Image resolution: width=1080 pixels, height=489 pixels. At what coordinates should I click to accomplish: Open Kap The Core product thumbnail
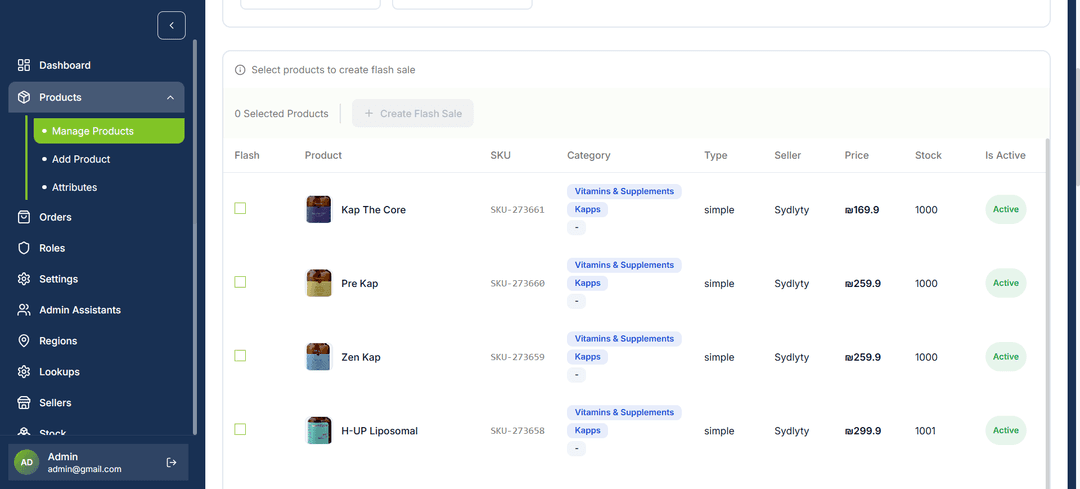tap(319, 209)
